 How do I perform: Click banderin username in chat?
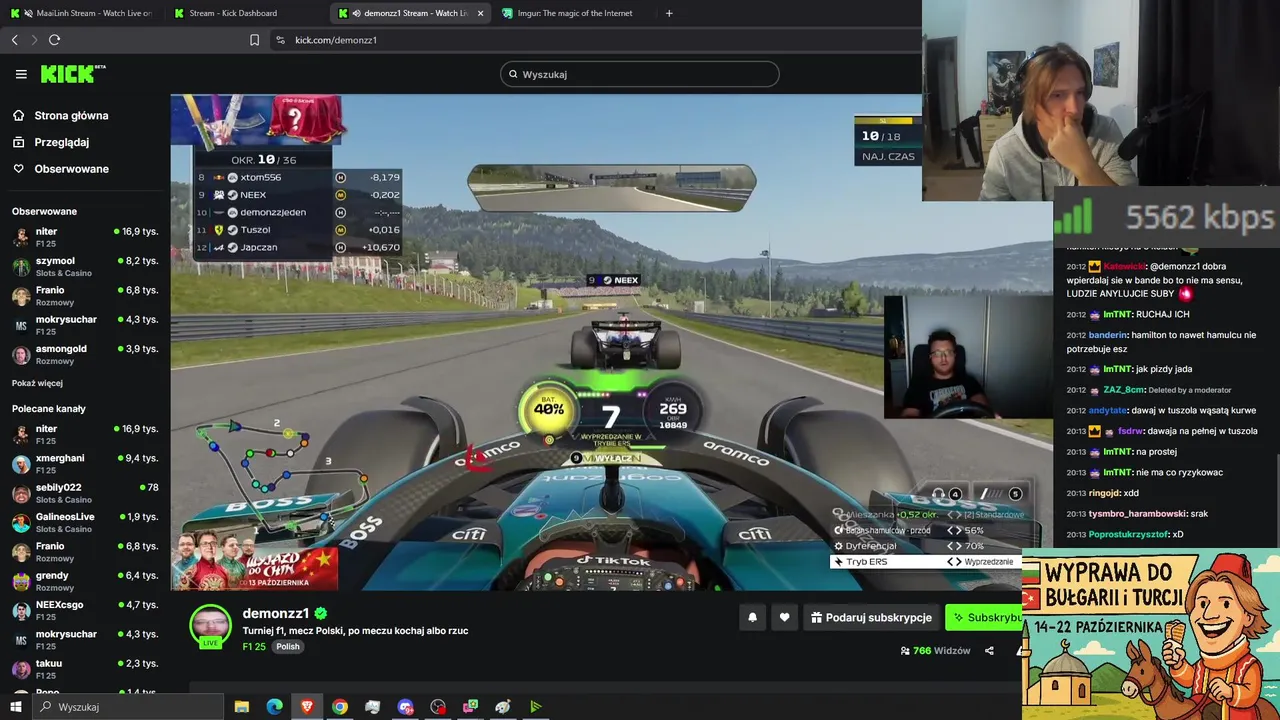pyautogui.click(x=1108, y=335)
